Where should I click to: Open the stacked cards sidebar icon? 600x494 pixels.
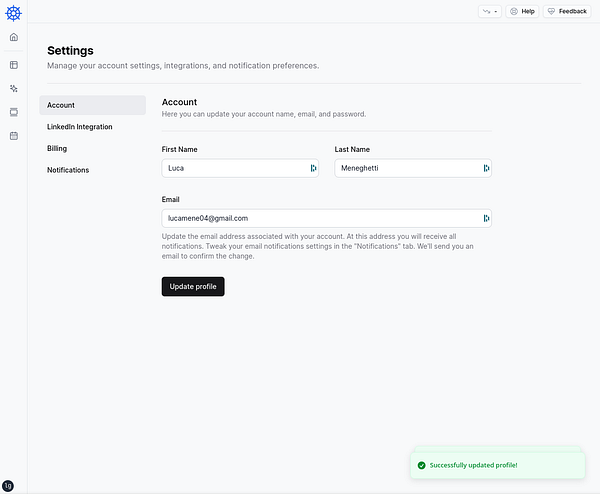pos(14,112)
